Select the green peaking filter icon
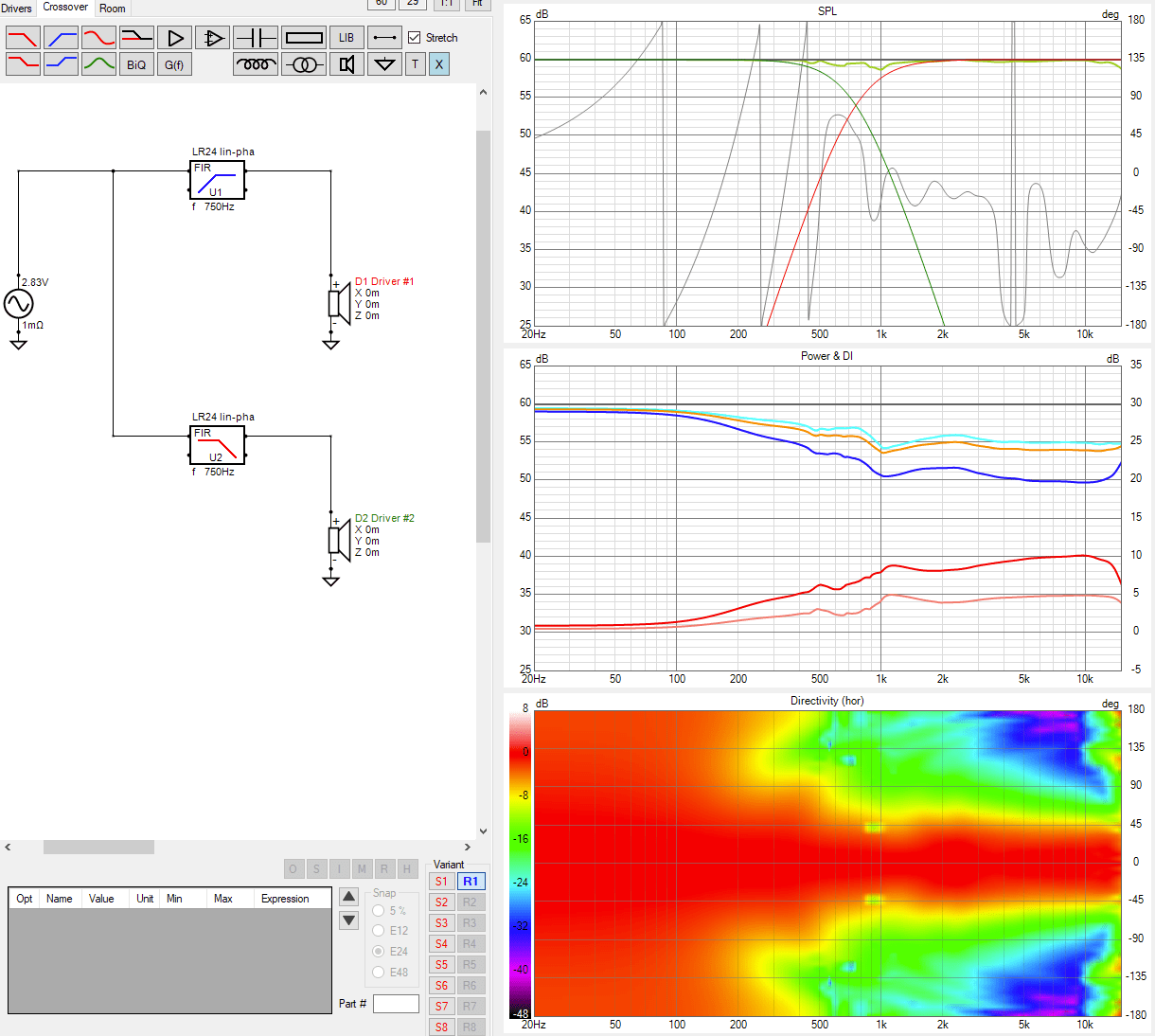Screen dimensions: 1155x1036 coord(98,64)
